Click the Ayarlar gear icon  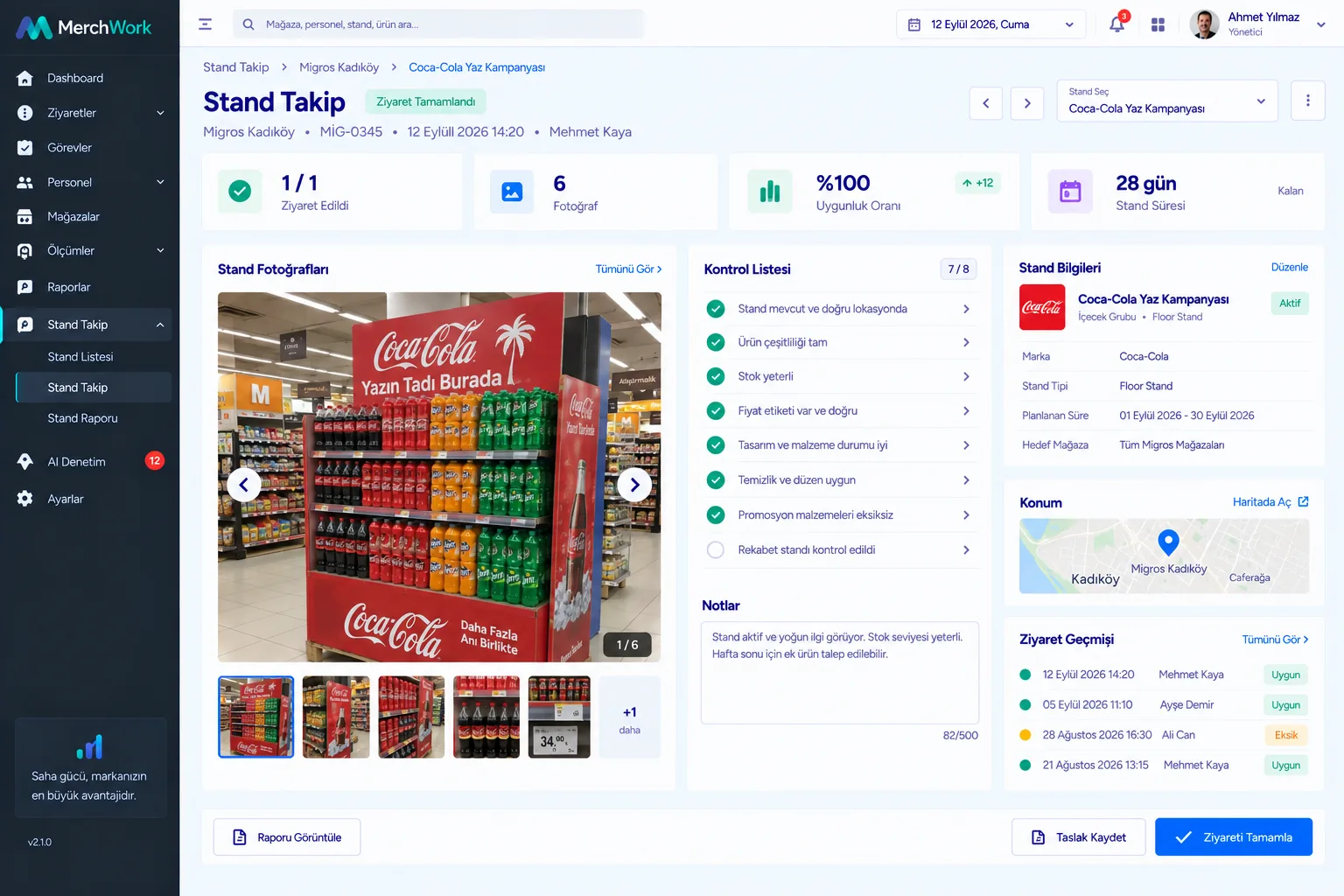25,499
